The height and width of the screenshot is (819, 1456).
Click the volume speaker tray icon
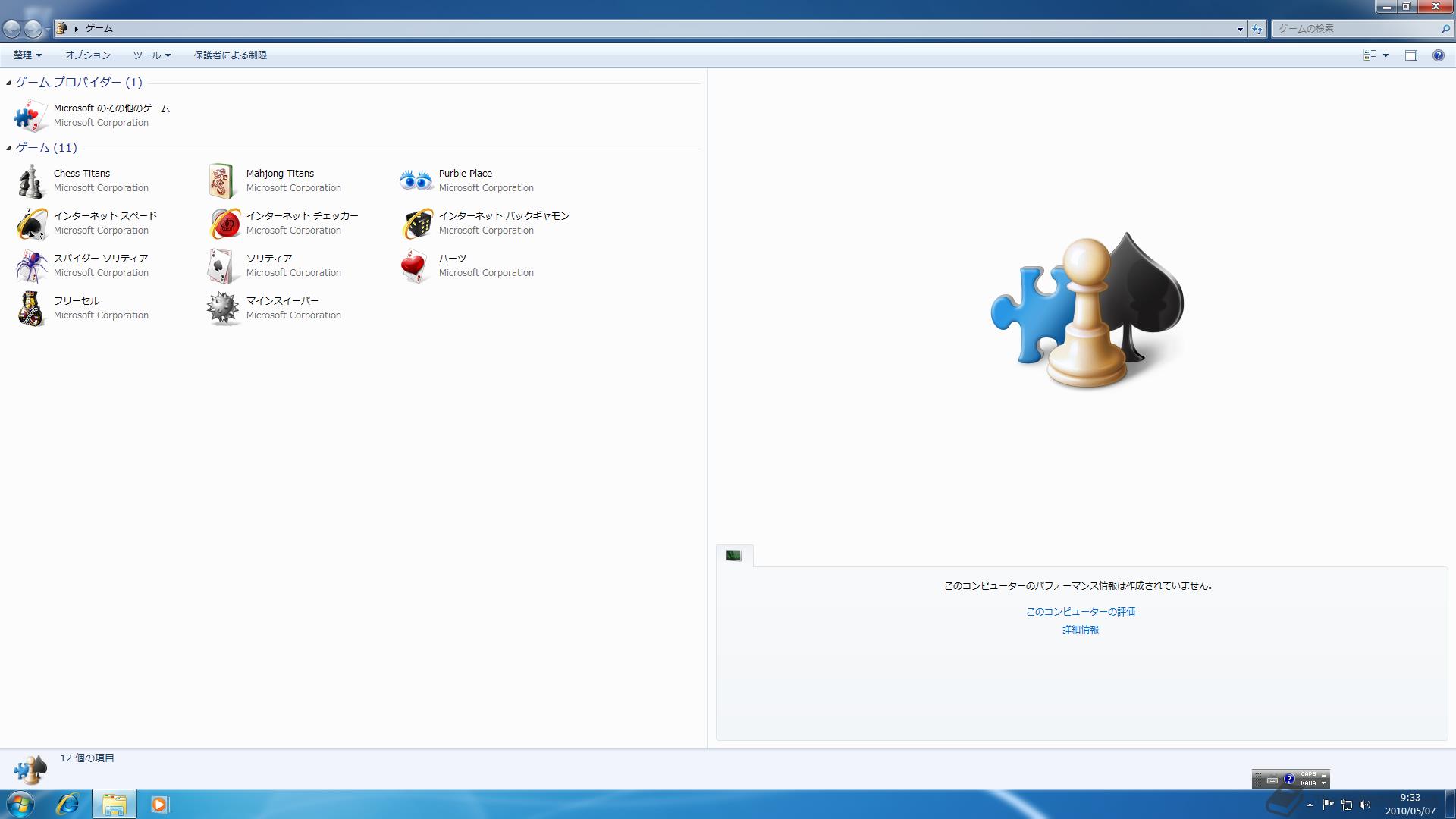tap(1365, 805)
